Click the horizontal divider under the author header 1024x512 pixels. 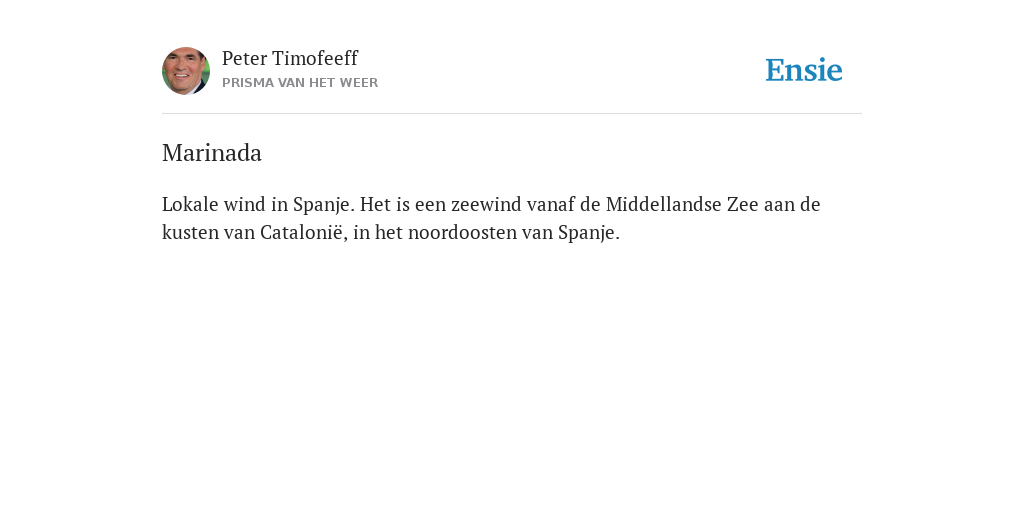[x=512, y=114]
